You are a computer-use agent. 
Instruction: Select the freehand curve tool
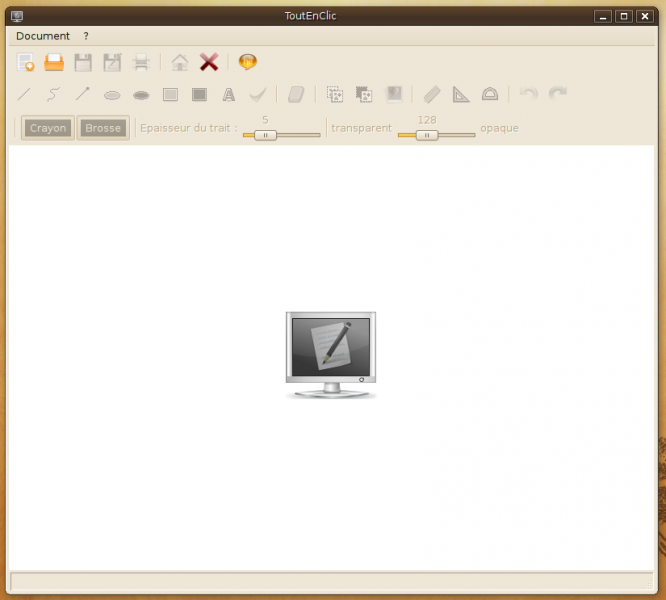pos(54,94)
